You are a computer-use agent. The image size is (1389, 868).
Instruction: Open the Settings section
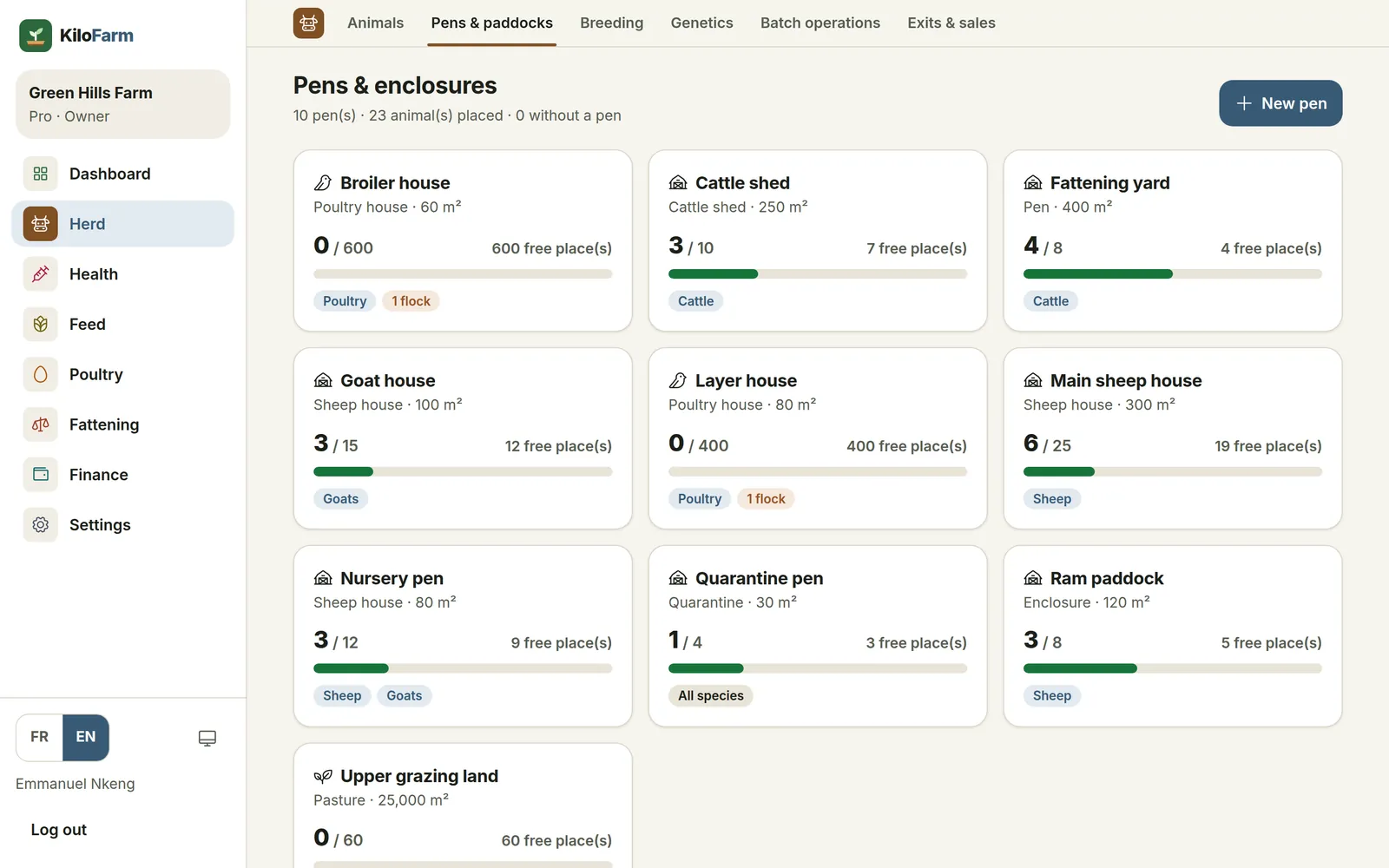click(122, 525)
